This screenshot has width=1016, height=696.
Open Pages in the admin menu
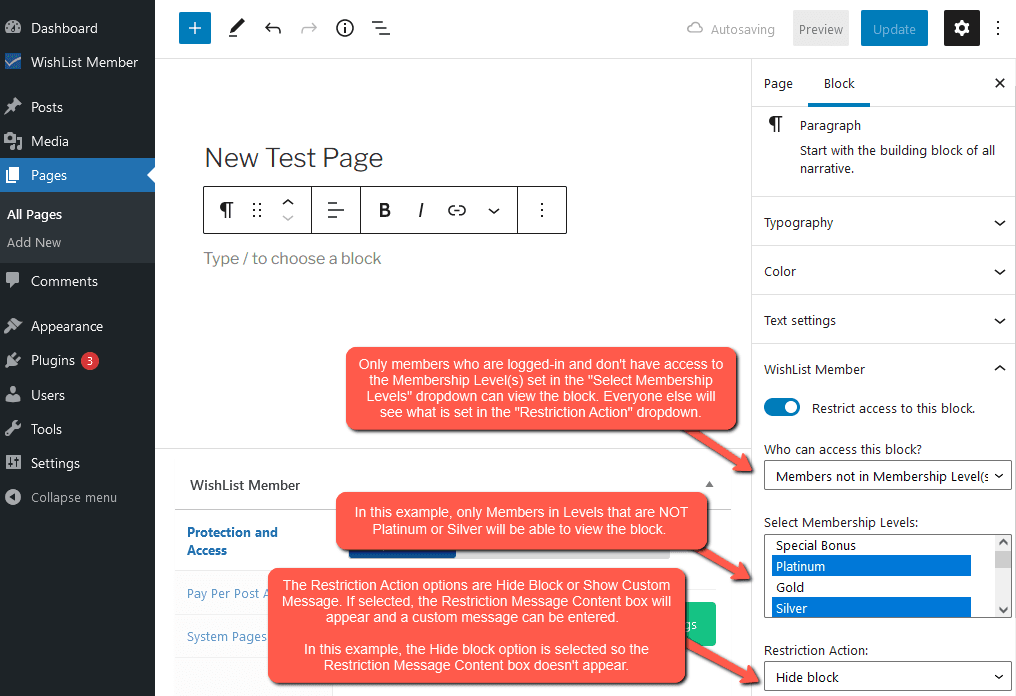[x=77, y=175]
